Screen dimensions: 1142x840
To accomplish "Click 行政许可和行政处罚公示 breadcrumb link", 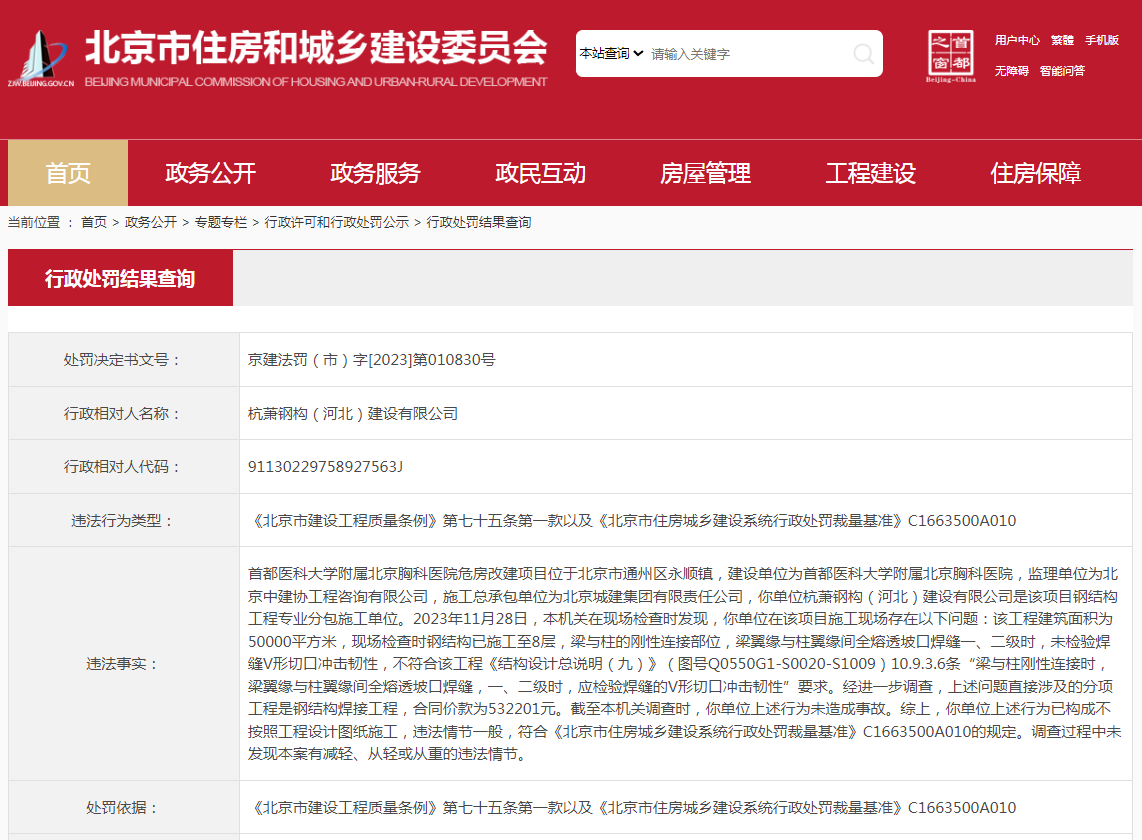I will tap(336, 222).
